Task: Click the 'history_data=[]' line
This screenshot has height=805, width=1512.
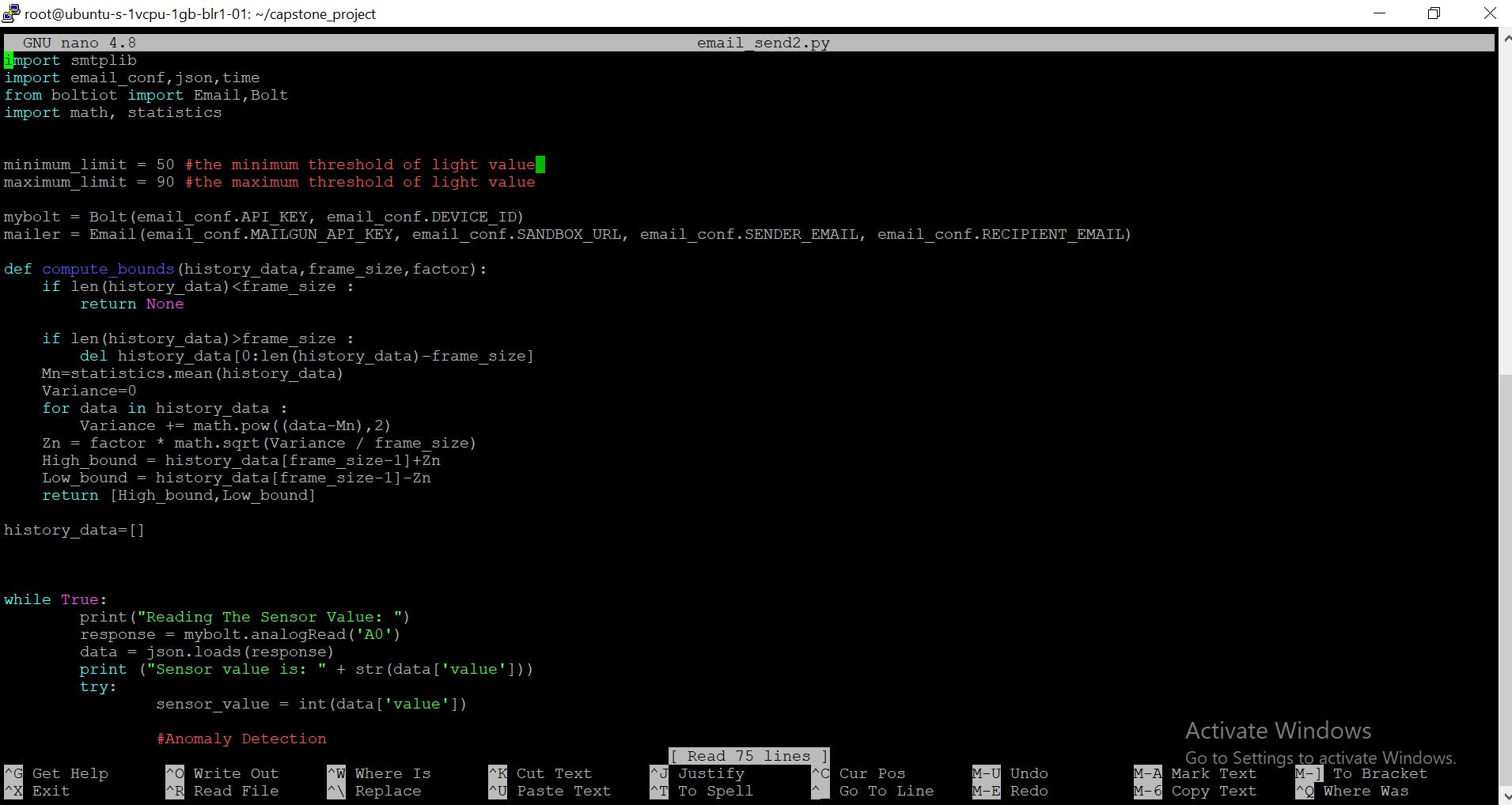Action: click(74, 530)
